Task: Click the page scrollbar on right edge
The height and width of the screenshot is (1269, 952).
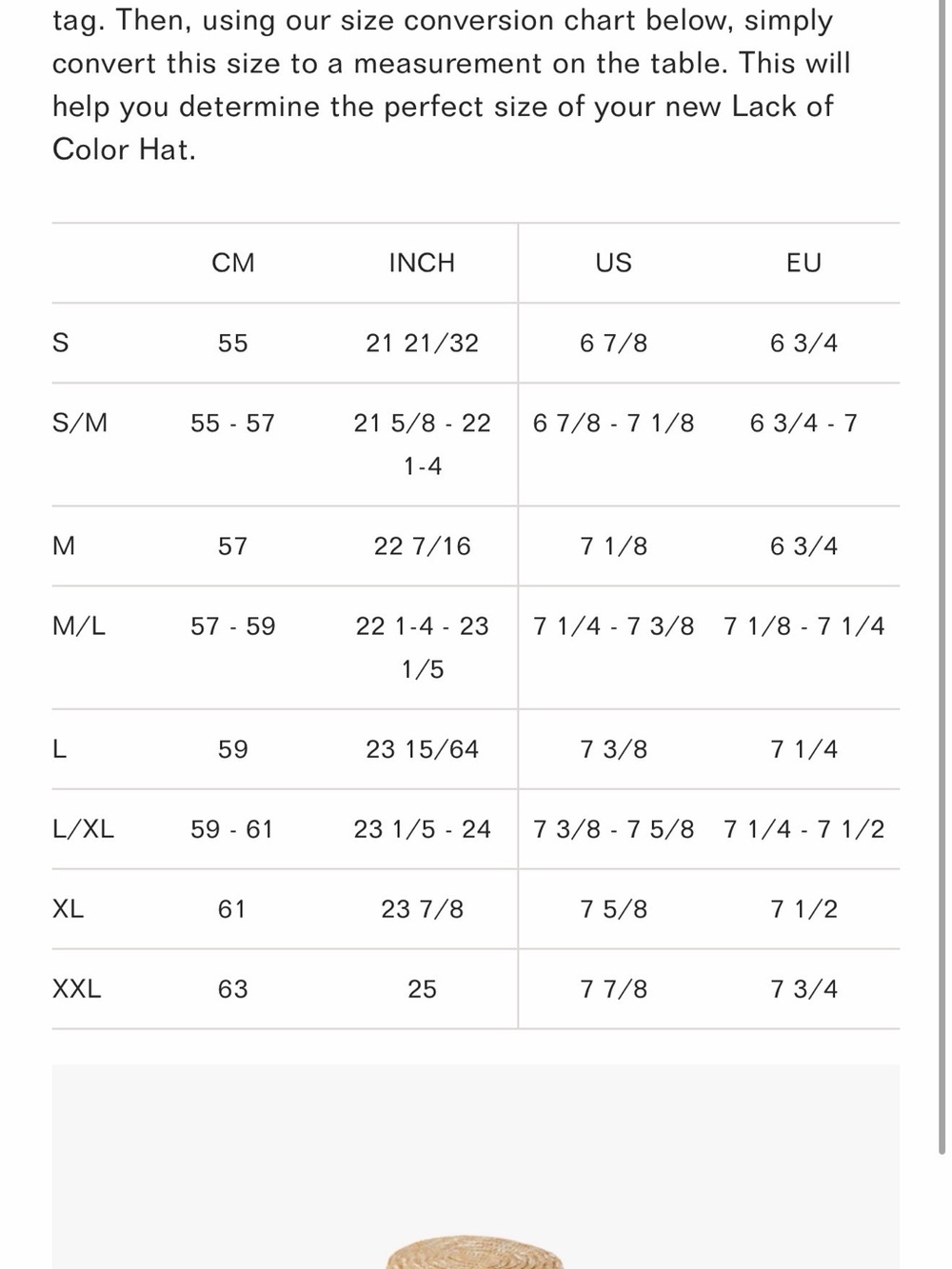Action: [942, 571]
